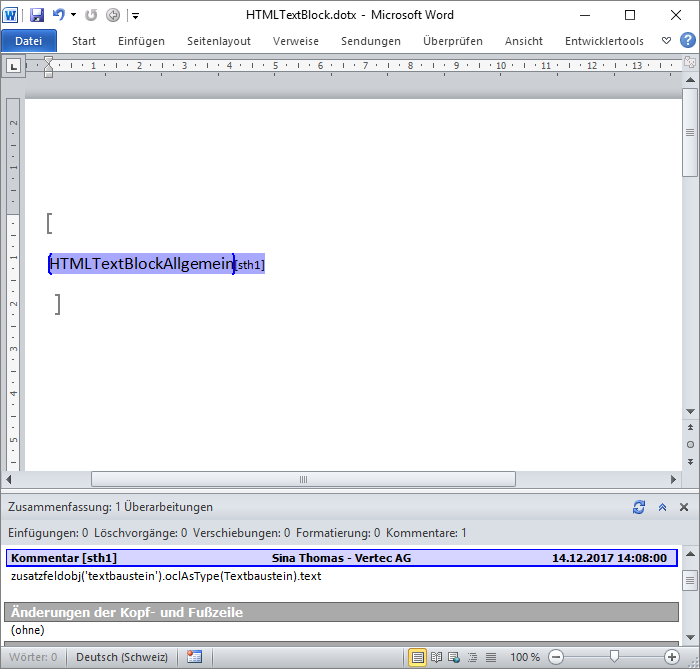This screenshot has width=700, height=669.
Task: Open the Undo history dropdown arrow
Action: [x=73, y=15]
